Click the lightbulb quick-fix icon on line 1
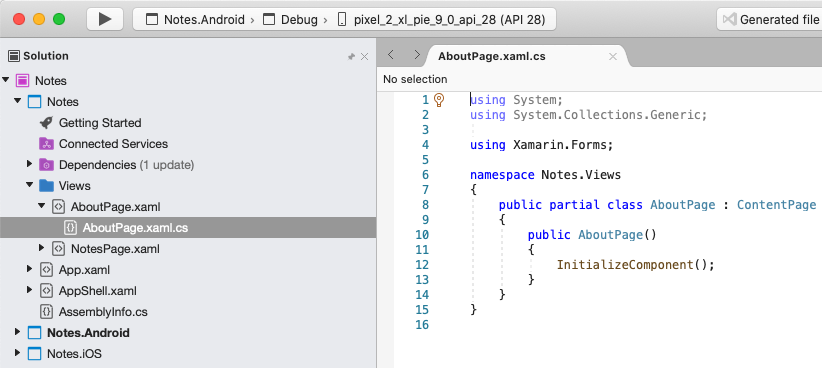Screen dimensions: 822x368 pyautogui.click(x=439, y=100)
